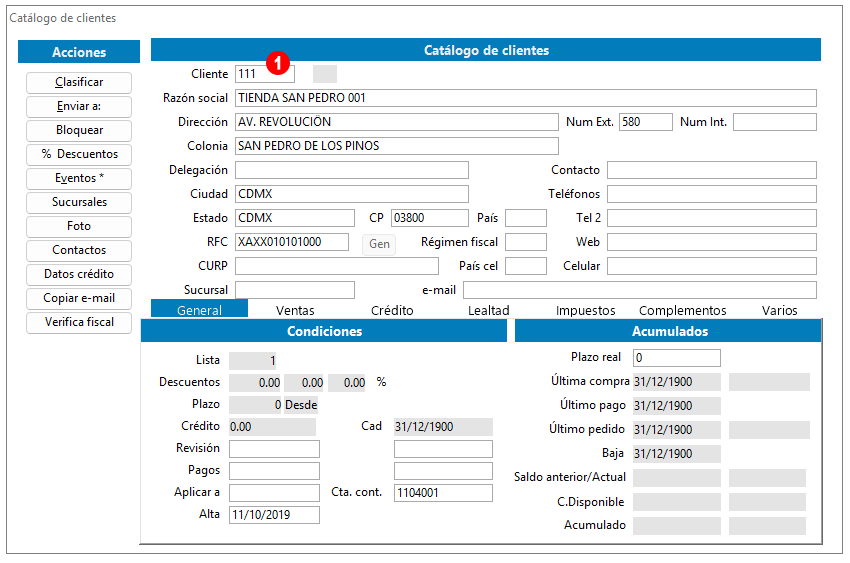The height and width of the screenshot is (563, 850).
Task: Click the Alta date field
Action: click(x=274, y=515)
